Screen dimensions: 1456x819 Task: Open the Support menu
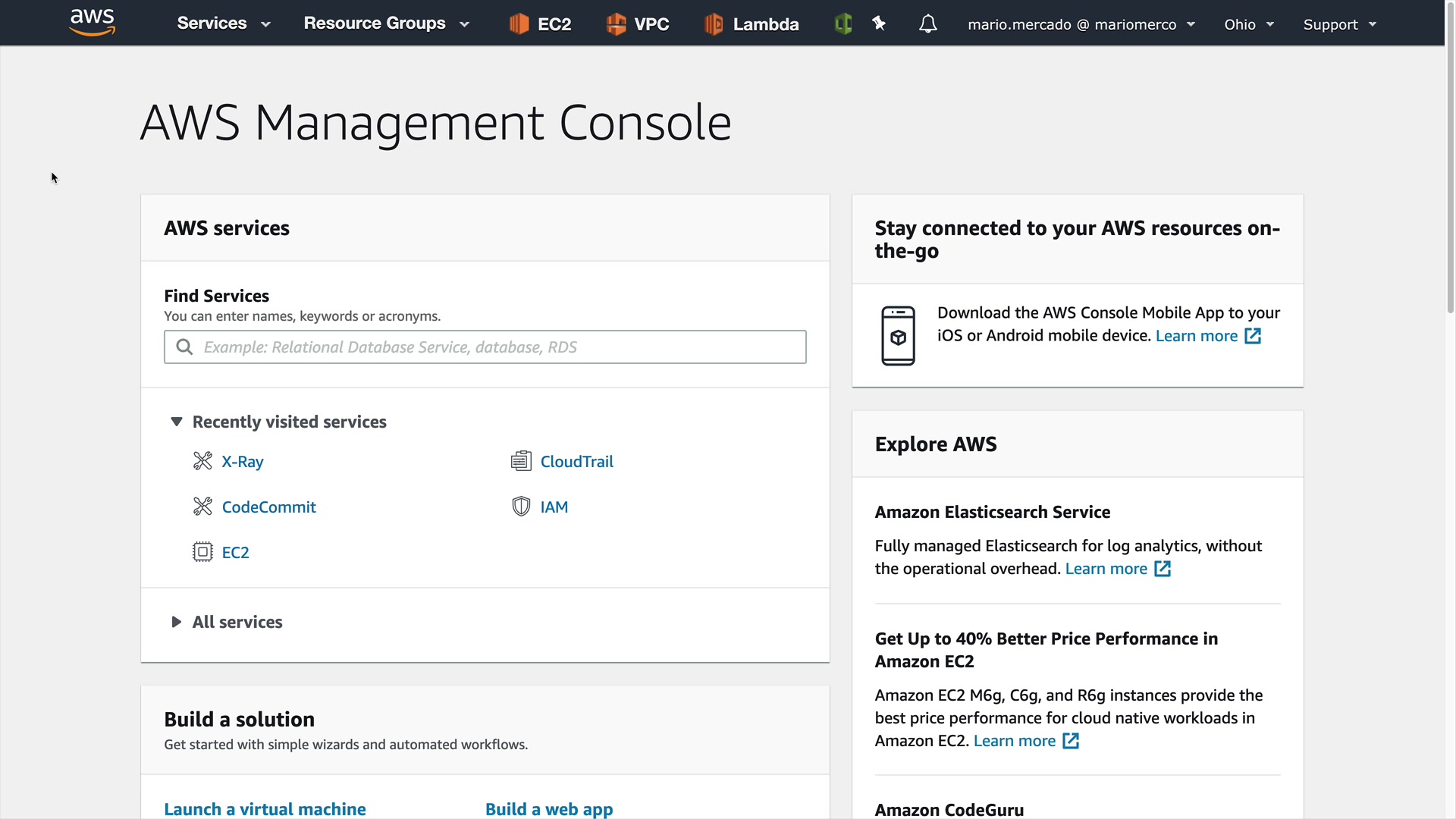tap(1339, 24)
